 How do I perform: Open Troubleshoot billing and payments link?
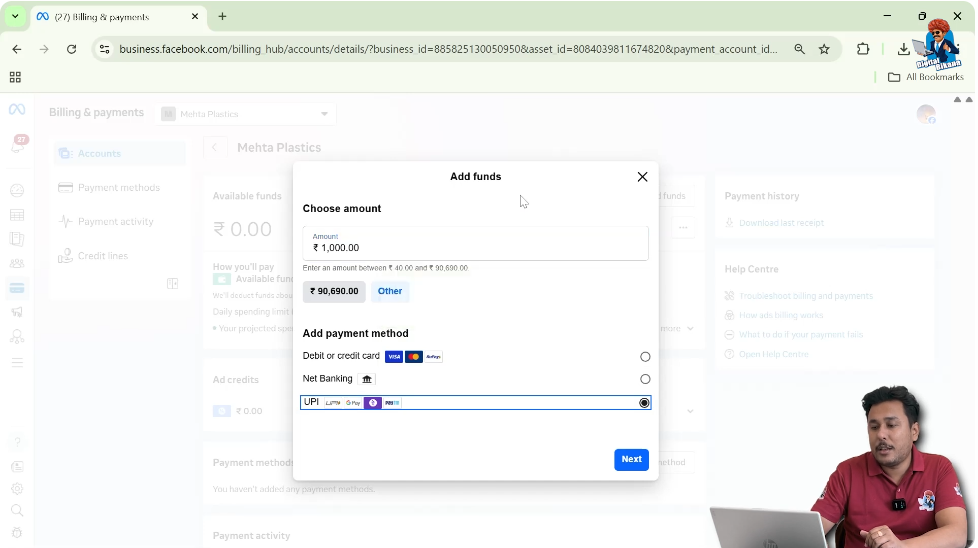(x=805, y=296)
